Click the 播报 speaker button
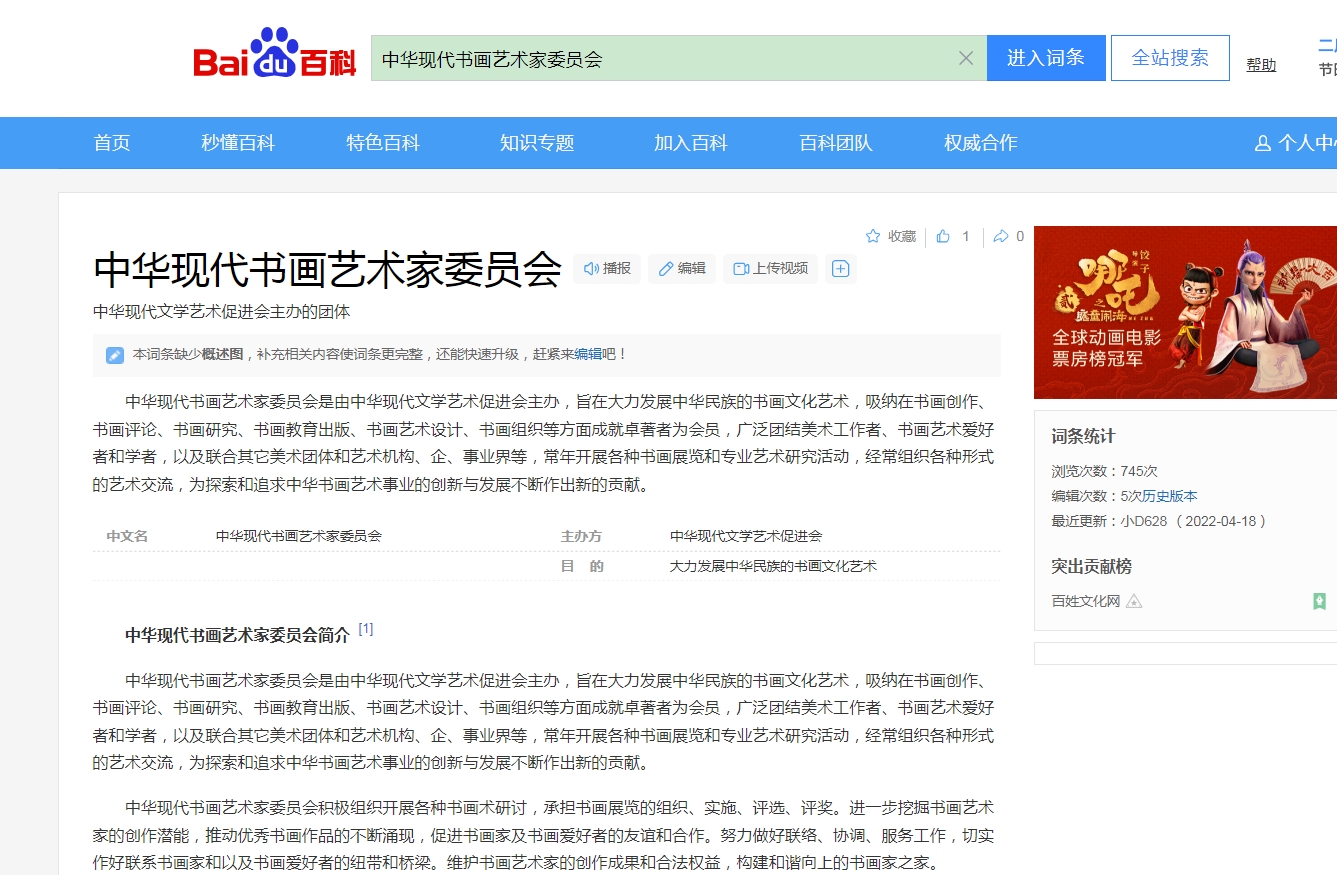 [x=608, y=268]
